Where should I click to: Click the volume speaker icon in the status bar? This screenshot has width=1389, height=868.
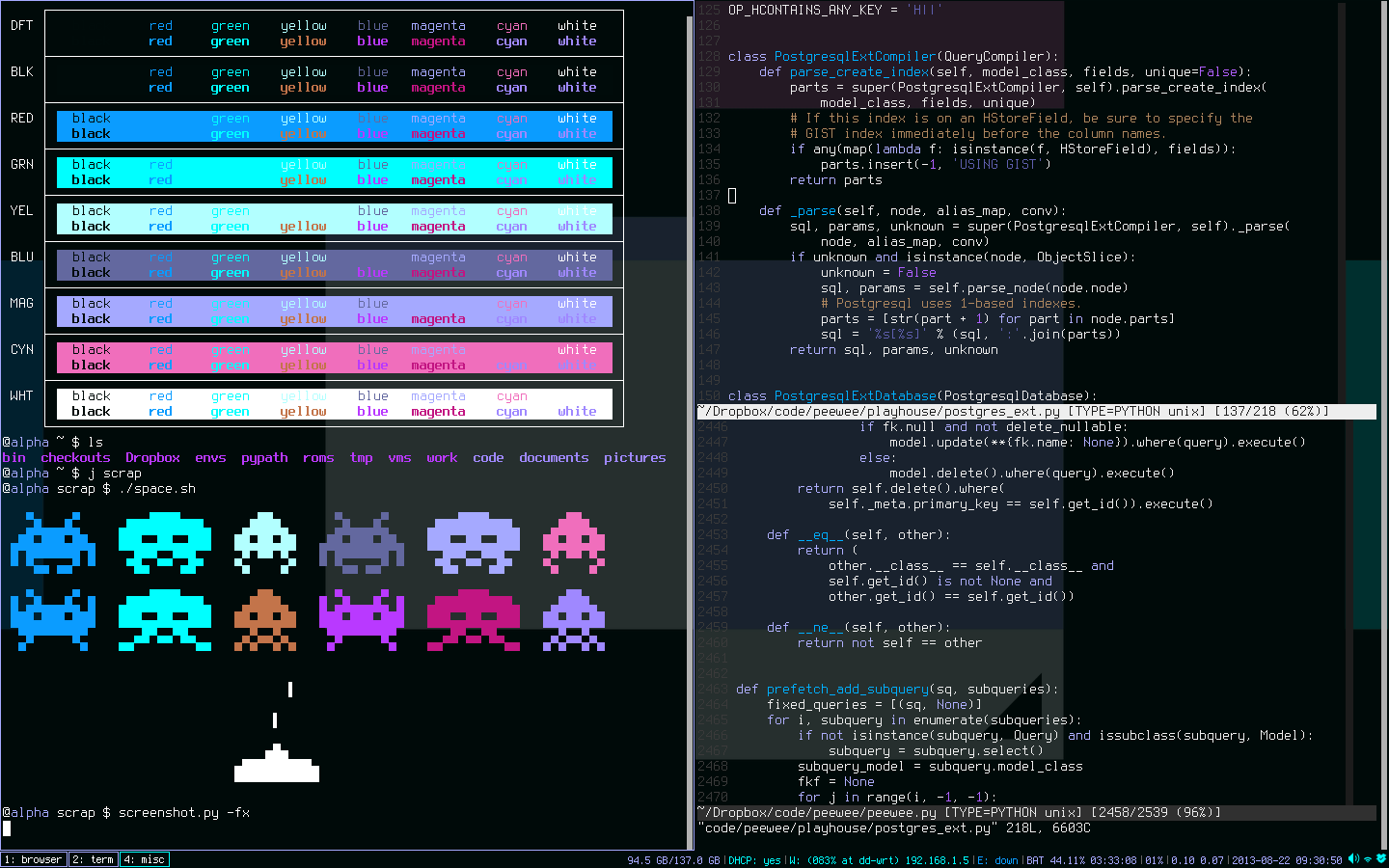click(x=1353, y=859)
